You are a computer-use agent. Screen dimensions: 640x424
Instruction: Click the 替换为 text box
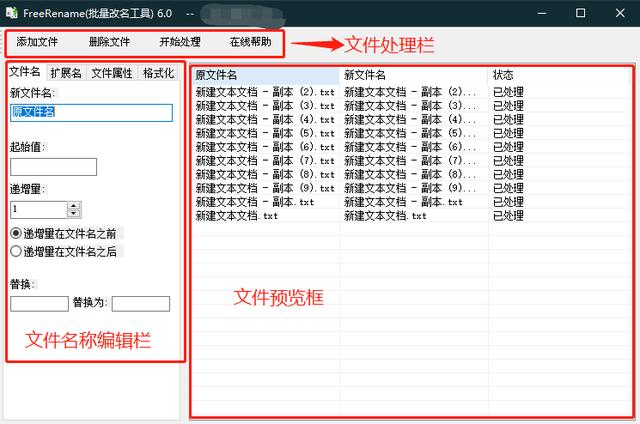tap(141, 304)
